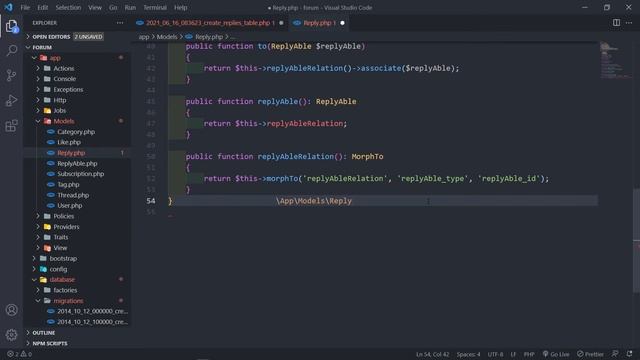Click the Ln 54, Col 42 status item
The height and width of the screenshot is (360, 640).
coord(432,354)
